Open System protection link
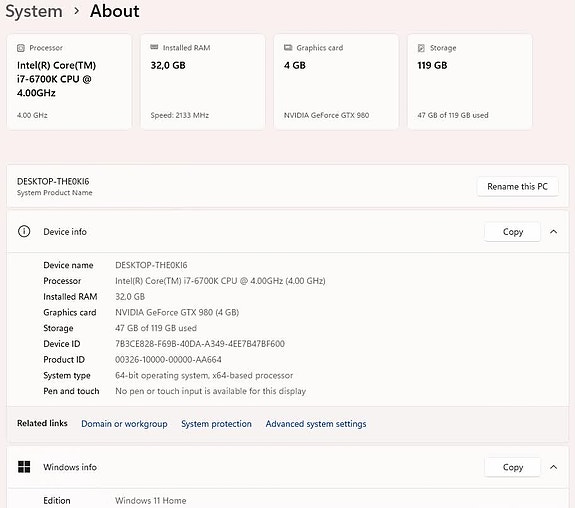The height and width of the screenshot is (508, 575). 216,424
